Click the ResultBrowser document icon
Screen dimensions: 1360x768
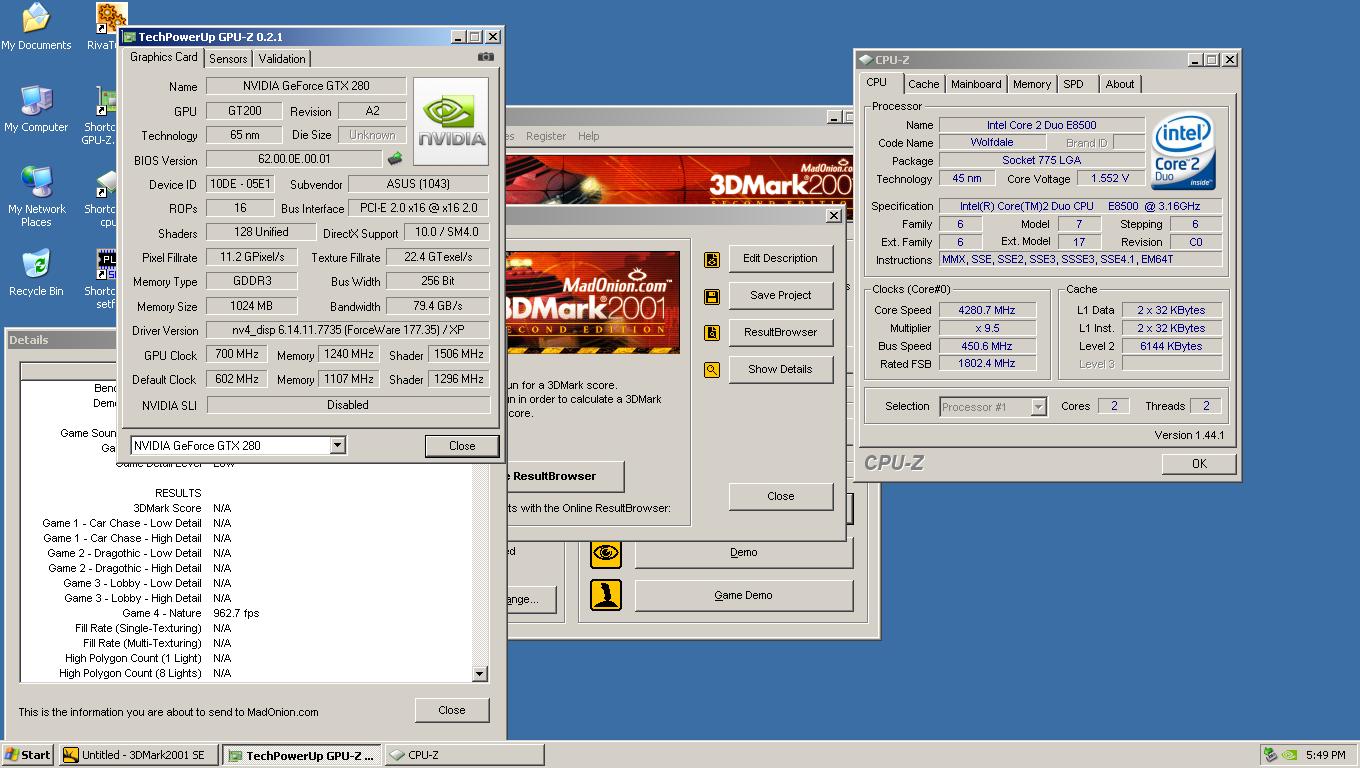712,333
